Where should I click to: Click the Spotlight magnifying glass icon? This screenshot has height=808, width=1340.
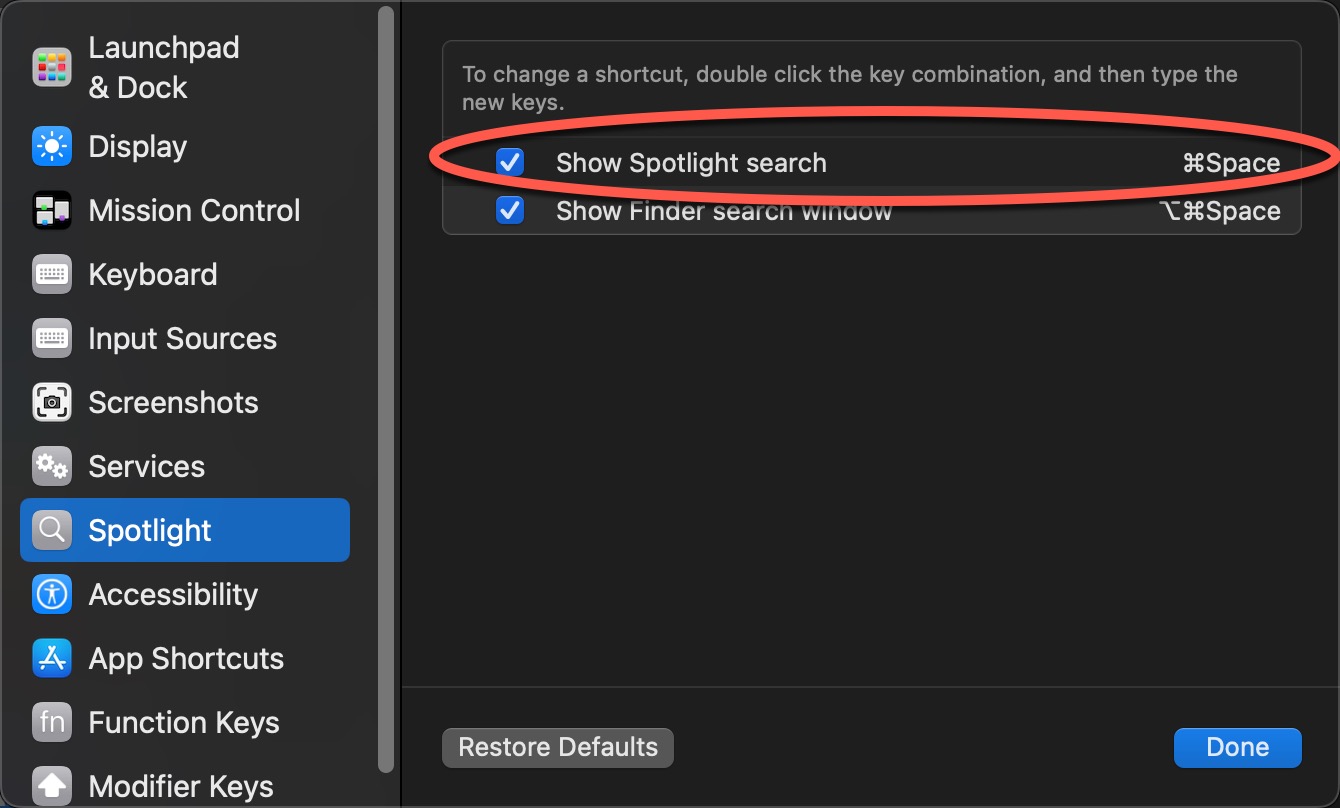pos(50,530)
